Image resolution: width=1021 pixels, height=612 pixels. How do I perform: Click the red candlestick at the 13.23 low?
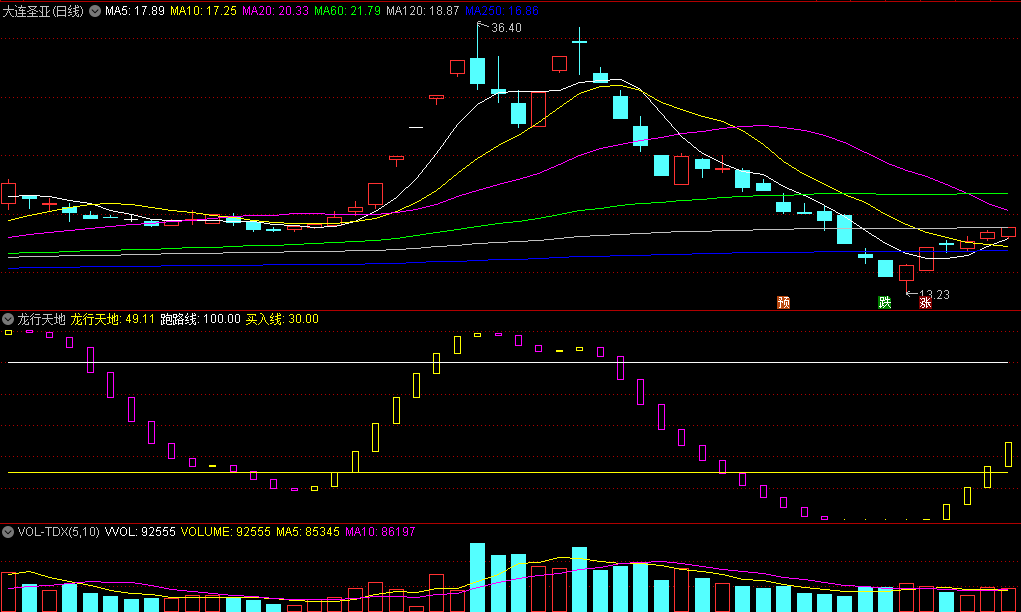906,273
